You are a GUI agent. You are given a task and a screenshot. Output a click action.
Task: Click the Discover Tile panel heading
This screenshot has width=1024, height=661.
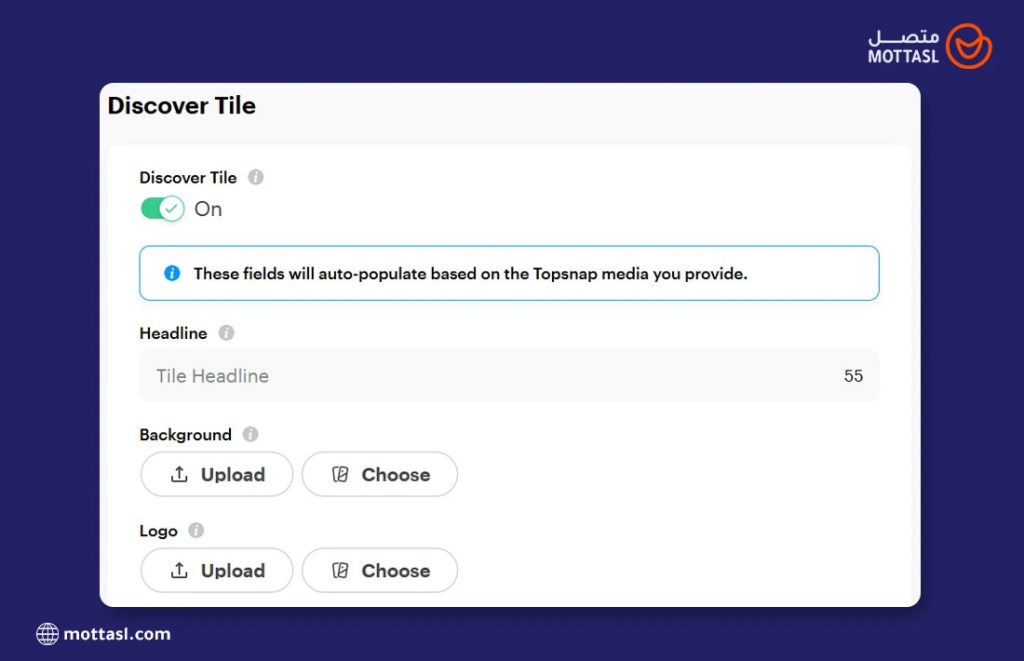[182, 106]
